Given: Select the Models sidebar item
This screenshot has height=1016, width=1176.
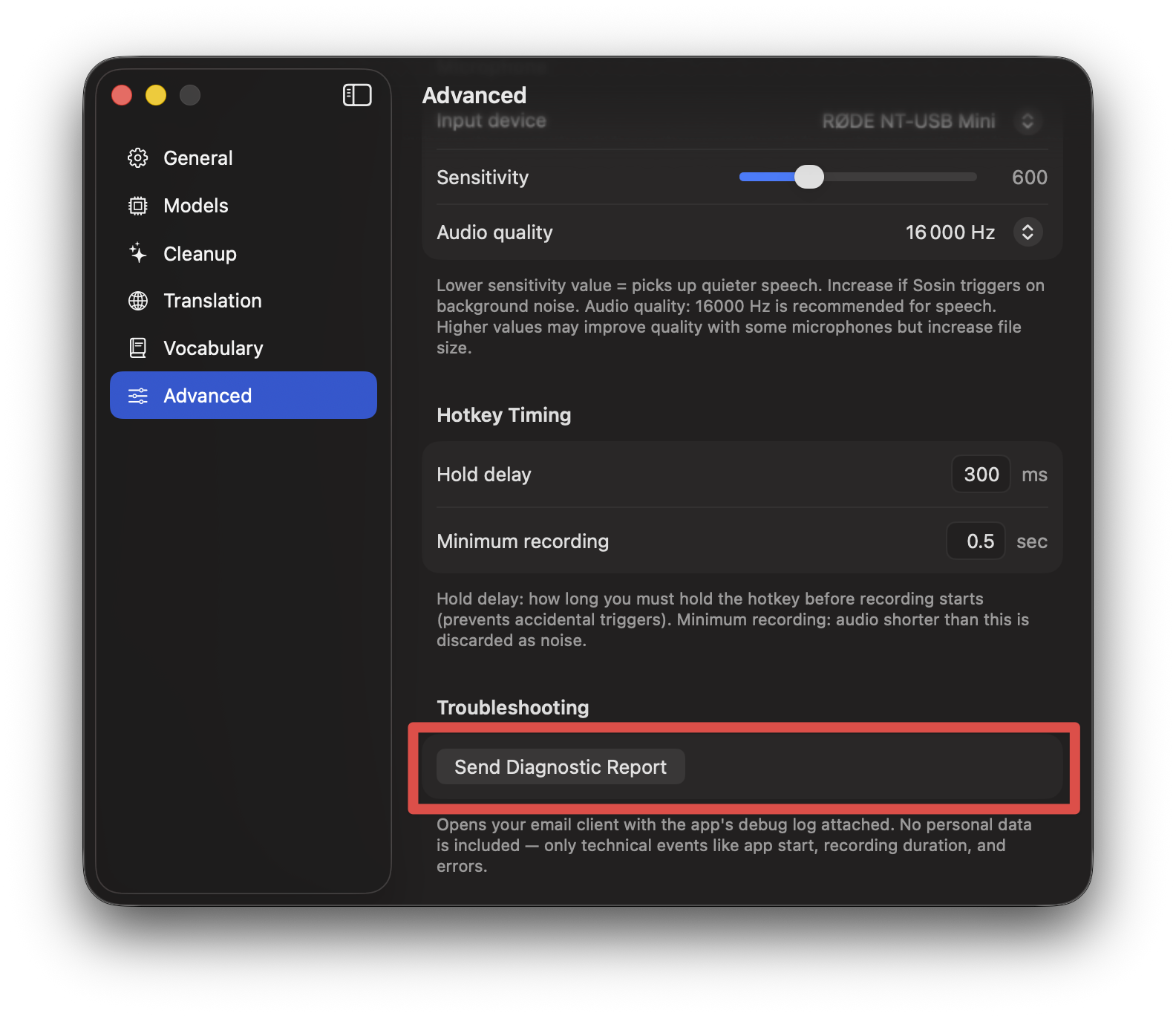Looking at the screenshot, I should (x=196, y=206).
